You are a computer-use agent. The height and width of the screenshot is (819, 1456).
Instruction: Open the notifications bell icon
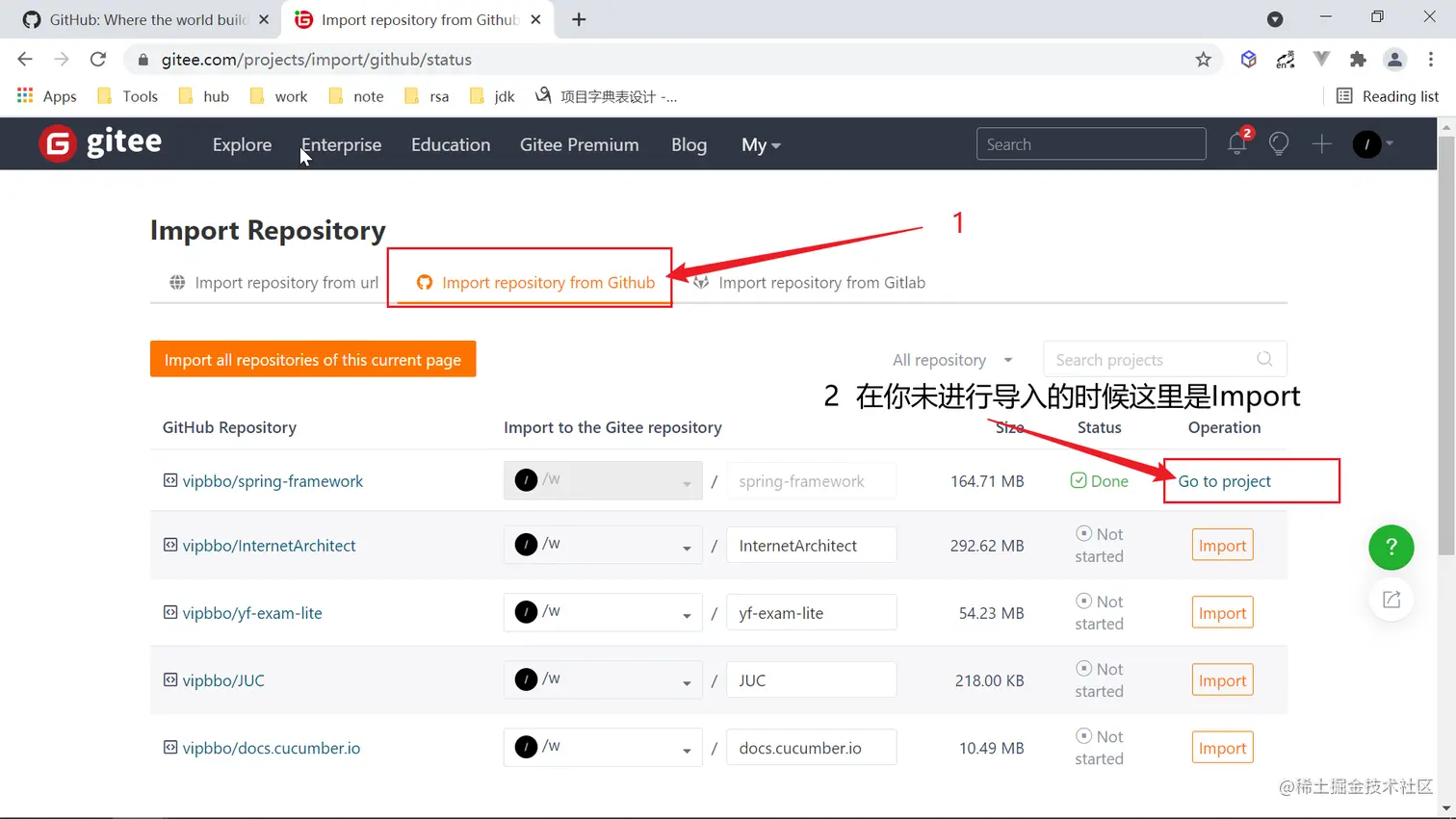1237,144
